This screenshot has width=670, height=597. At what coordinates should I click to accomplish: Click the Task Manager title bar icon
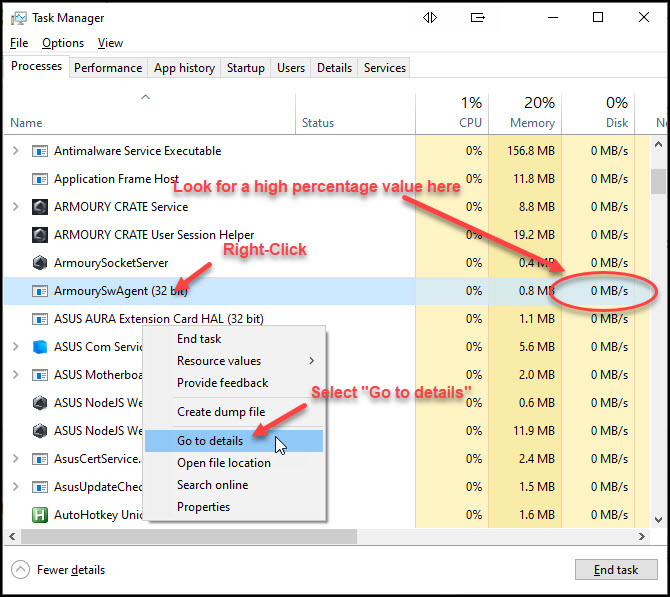tap(18, 18)
